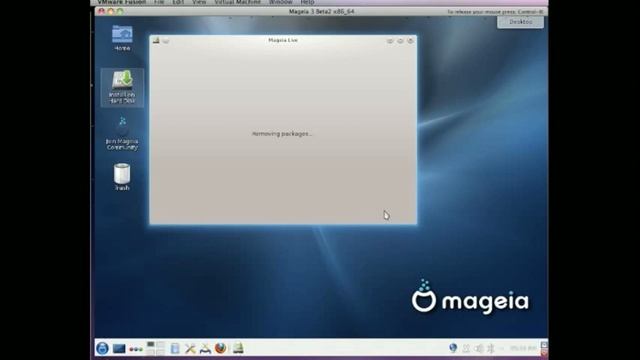Click the installer task icon in the panel
The image size is (640, 360).
tap(238, 348)
